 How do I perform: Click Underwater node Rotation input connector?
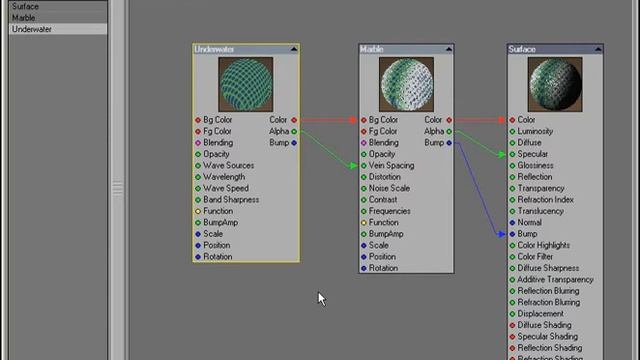[x=198, y=257]
